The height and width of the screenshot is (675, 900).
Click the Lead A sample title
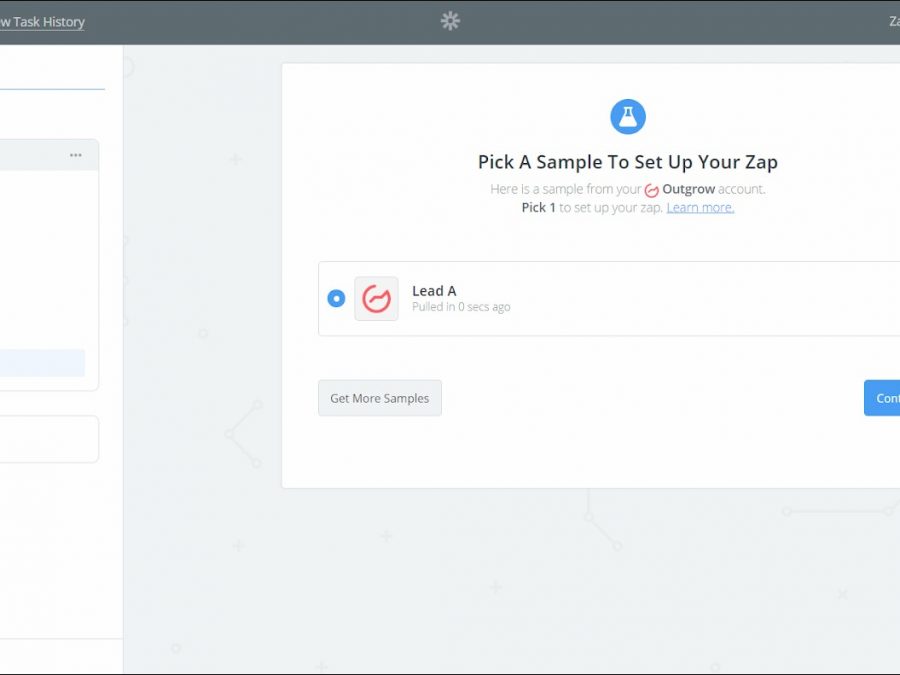tap(434, 291)
